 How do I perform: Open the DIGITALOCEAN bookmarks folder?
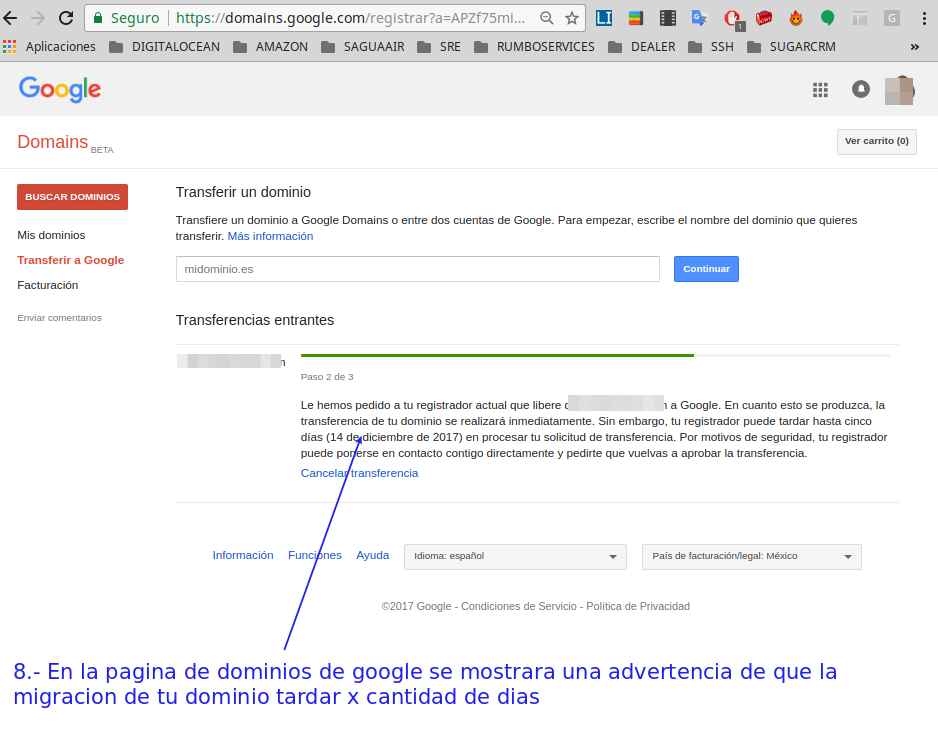(x=165, y=47)
